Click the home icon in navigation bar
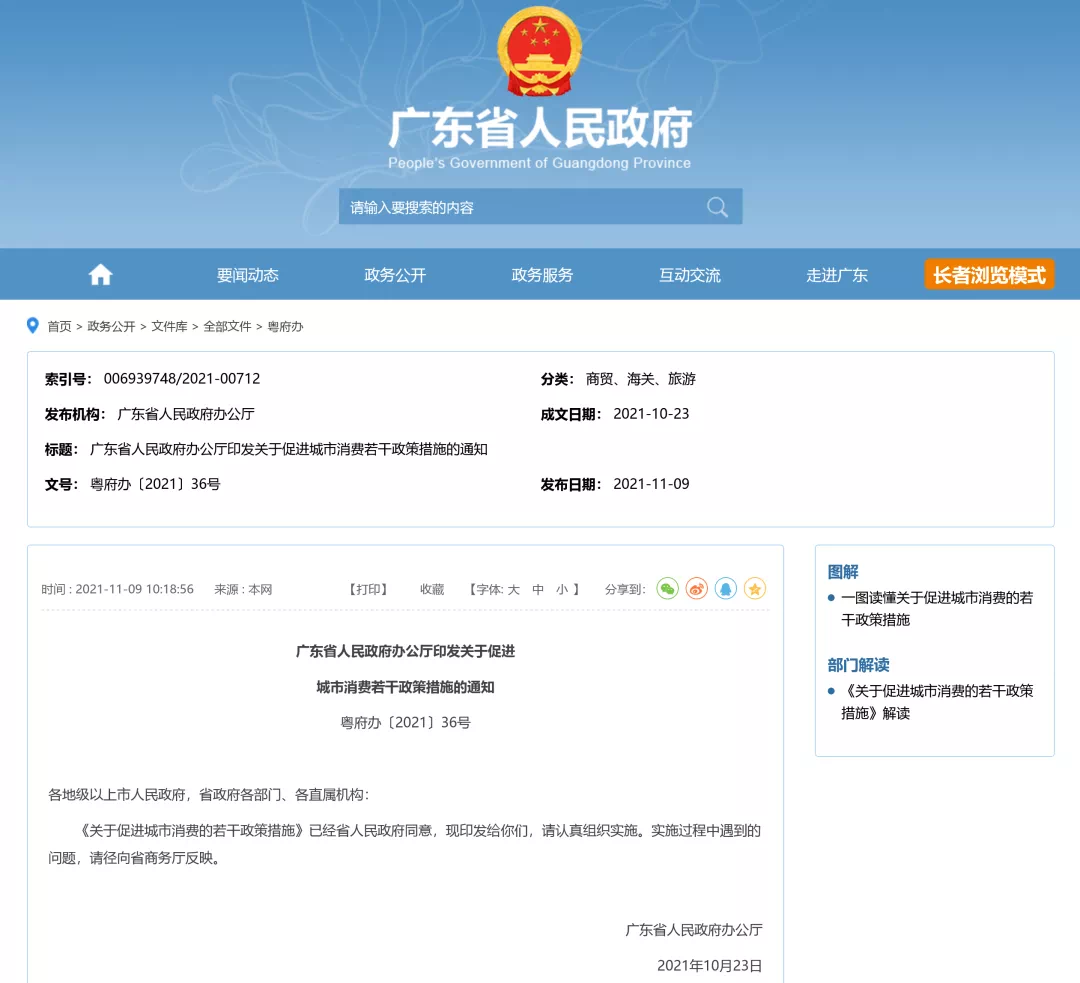 pos(101,275)
